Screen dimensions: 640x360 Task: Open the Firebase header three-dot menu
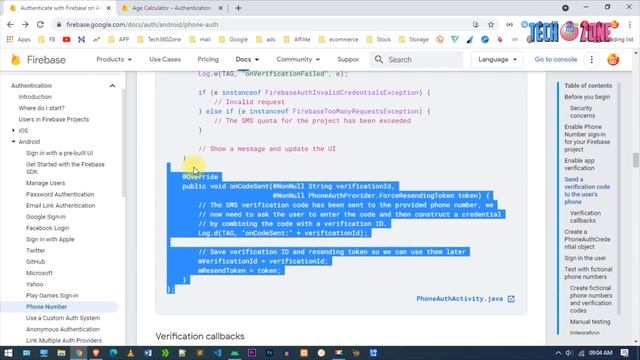pos(591,60)
